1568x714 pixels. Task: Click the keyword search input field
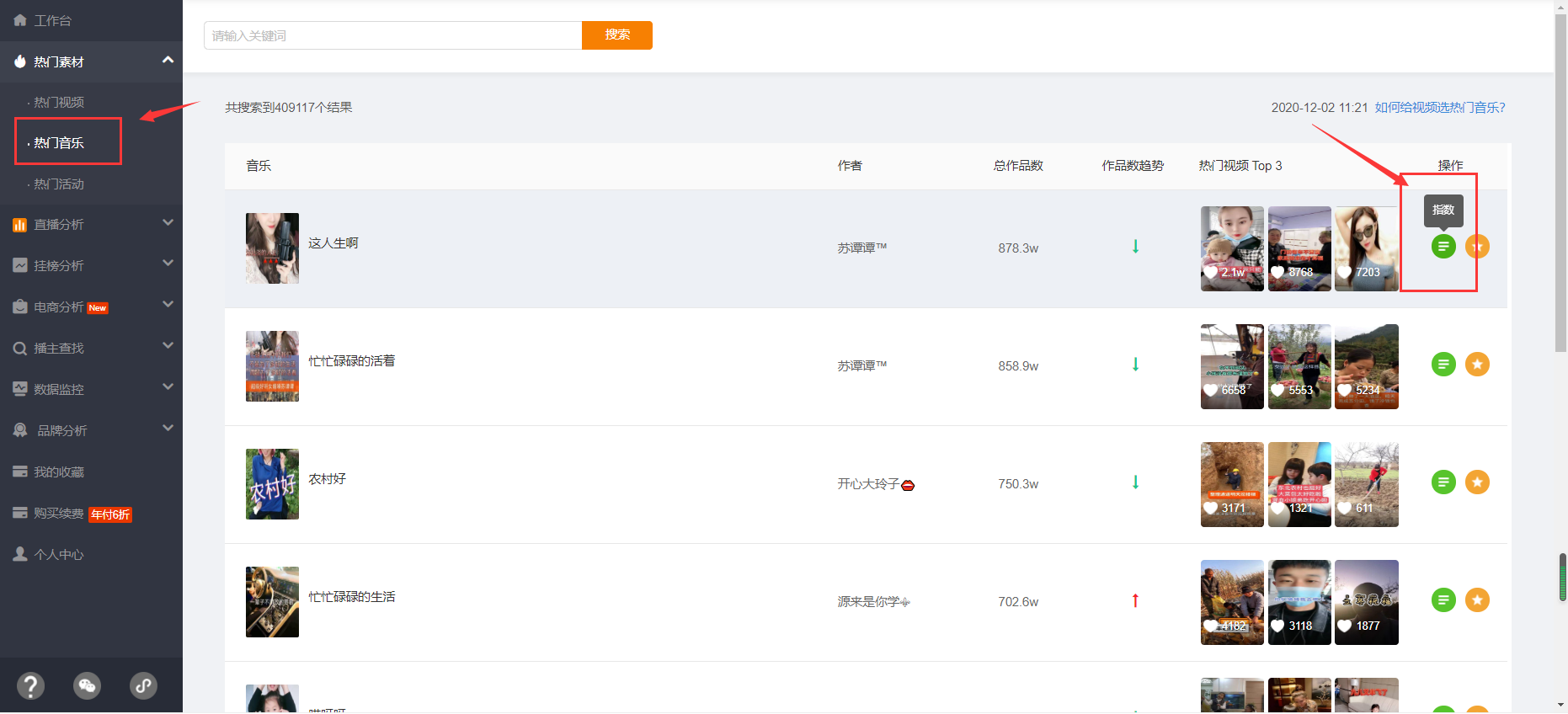pyautogui.click(x=392, y=35)
